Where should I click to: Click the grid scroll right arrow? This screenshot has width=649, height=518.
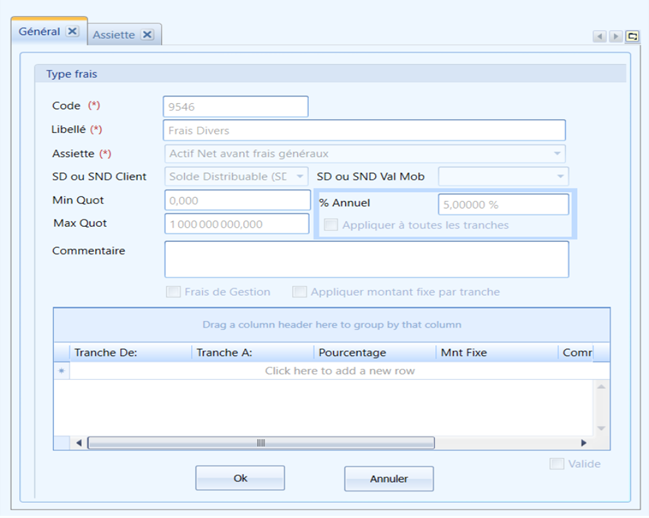(584, 443)
